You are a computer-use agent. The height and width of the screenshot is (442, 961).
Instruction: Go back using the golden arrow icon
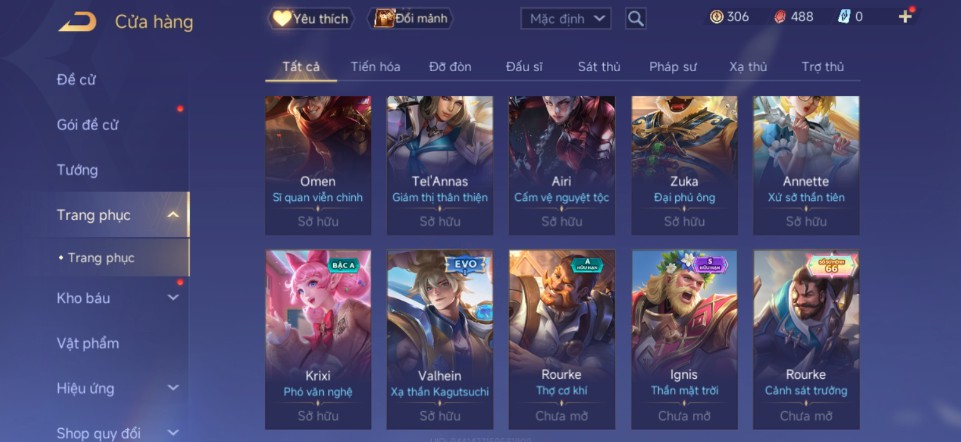point(77,21)
